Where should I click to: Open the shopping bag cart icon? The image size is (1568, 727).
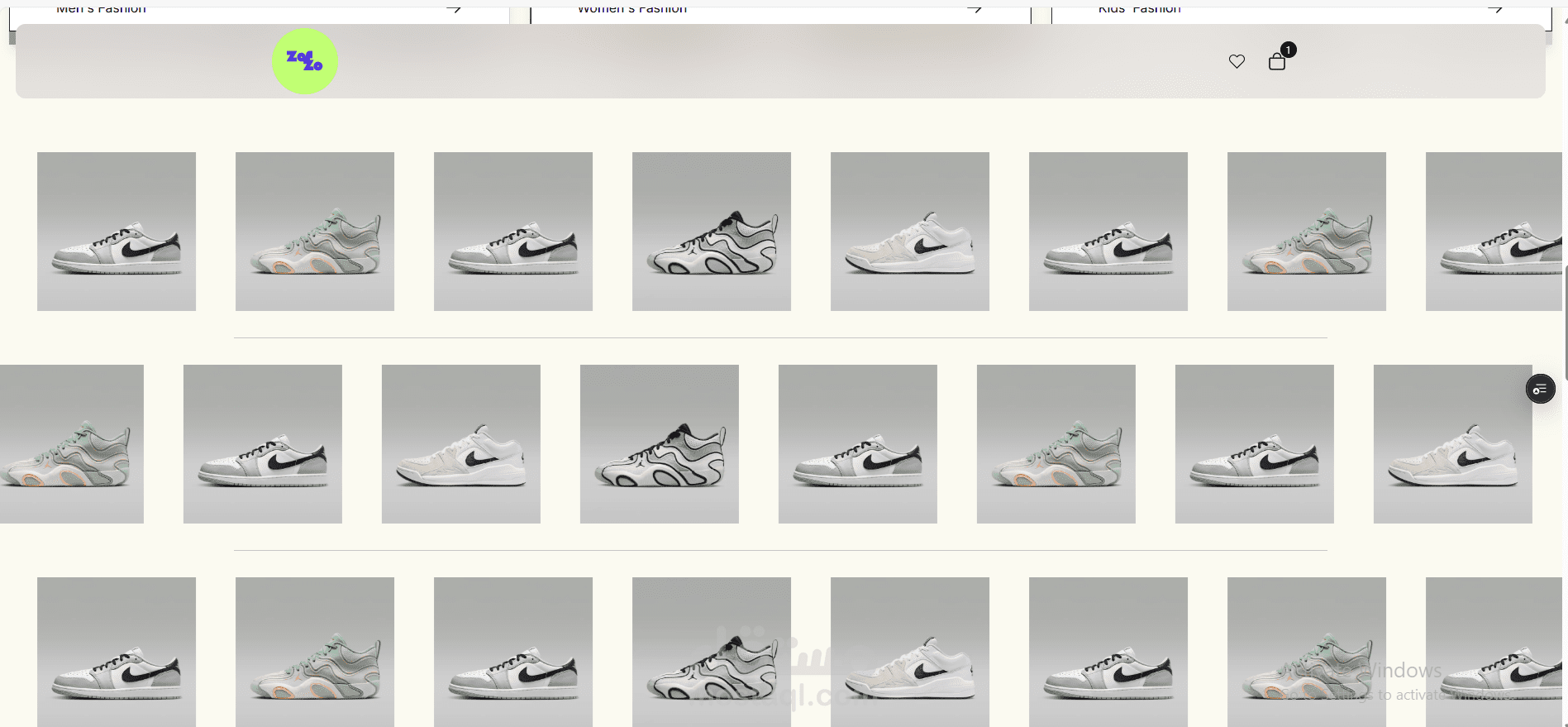click(1277, 62)
